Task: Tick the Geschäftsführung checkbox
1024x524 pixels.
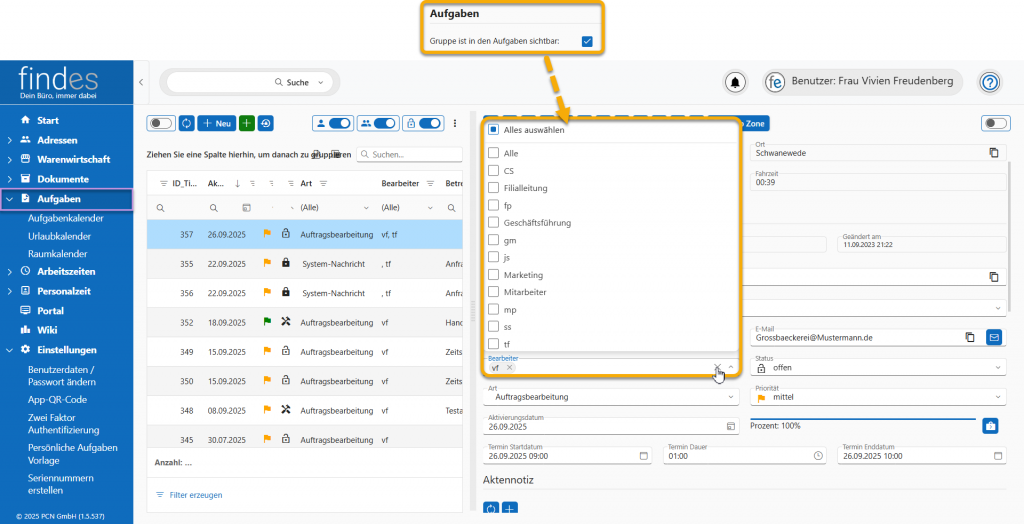Action: pos(494,222)
